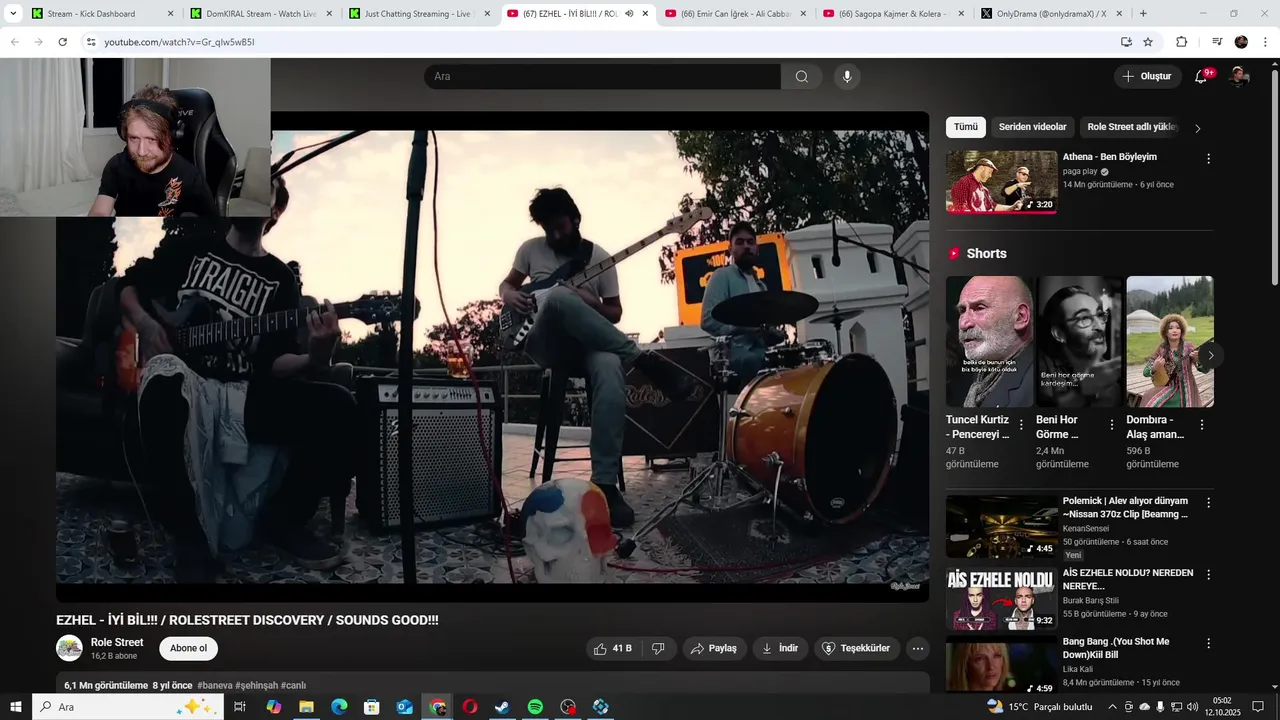This screenshot has width=1280, height=720.
Task: Open YouTube notifications bell
Action: tap(1201, 77)
